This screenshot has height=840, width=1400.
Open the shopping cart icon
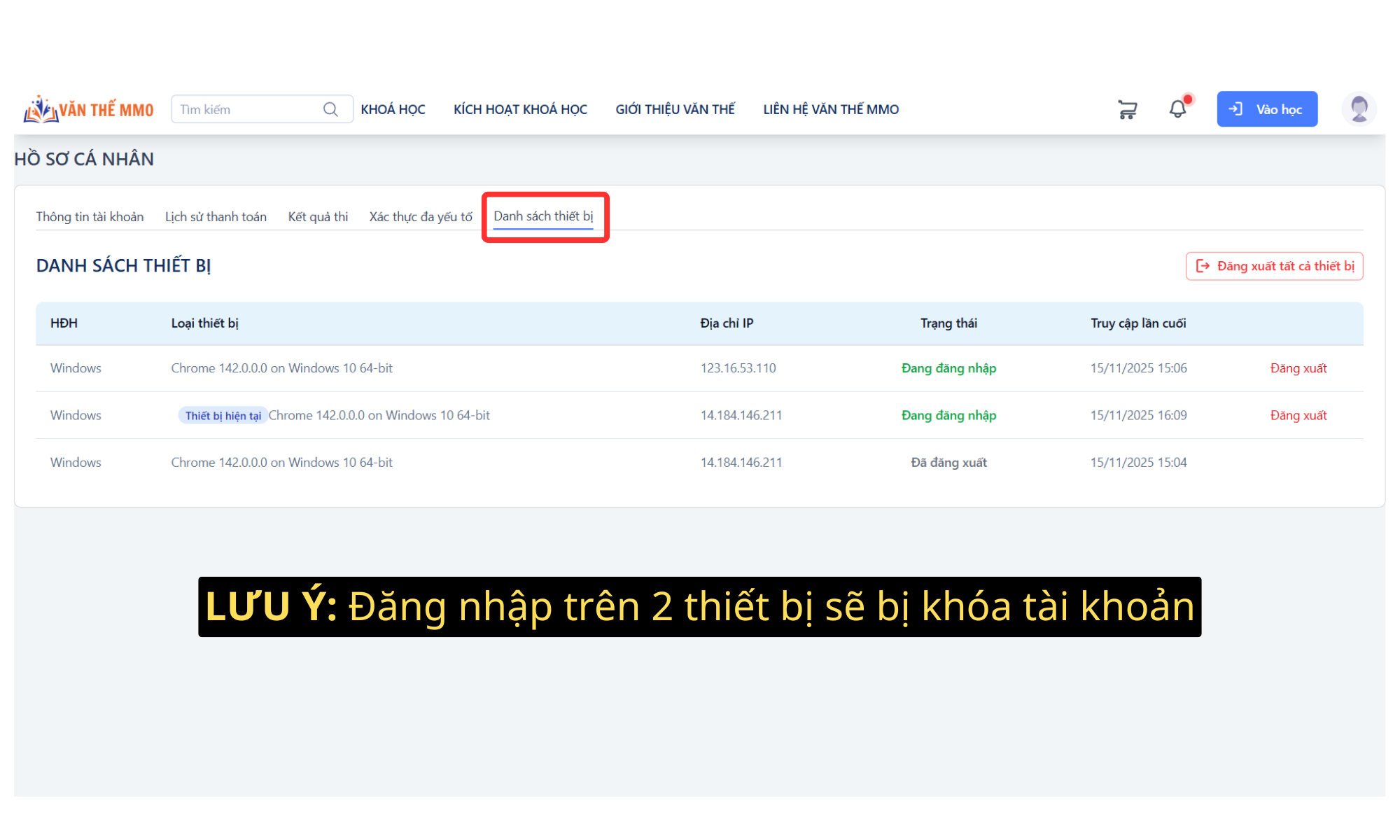1127,109
